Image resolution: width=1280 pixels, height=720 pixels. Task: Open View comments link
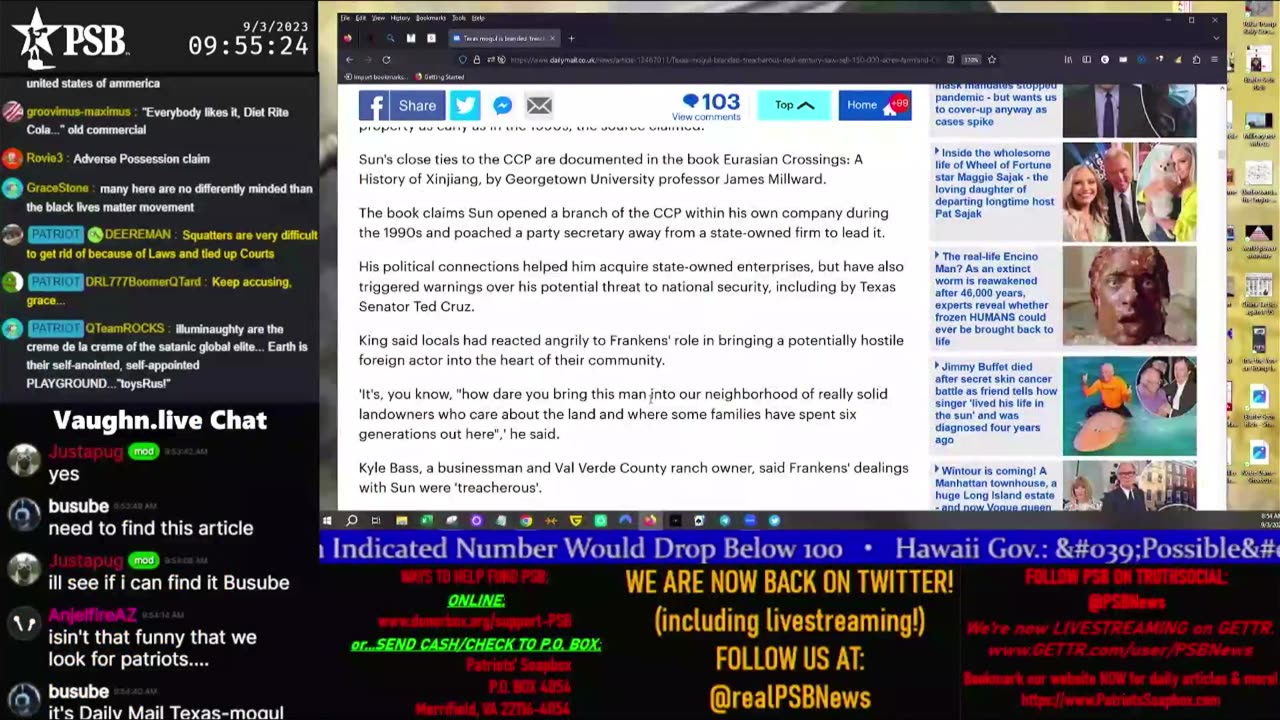point(706,117)
